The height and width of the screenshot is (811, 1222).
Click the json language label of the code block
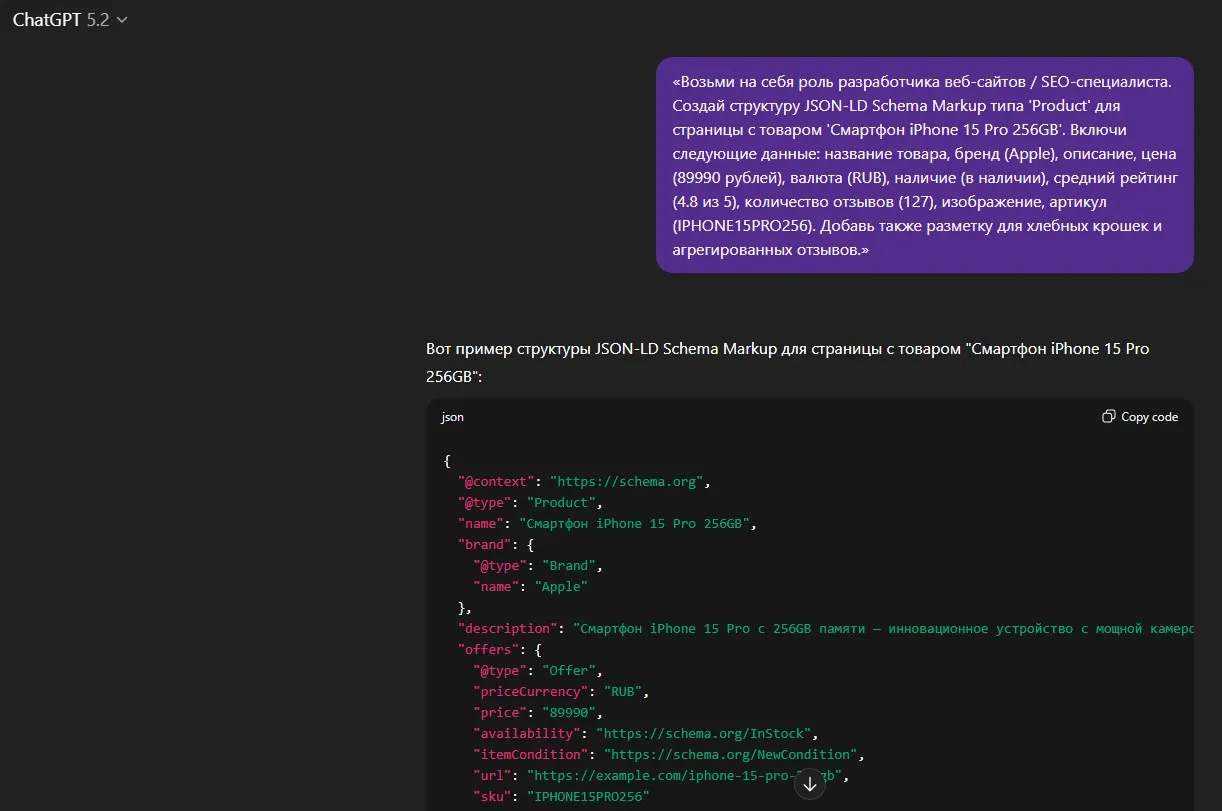pos(453,417)
